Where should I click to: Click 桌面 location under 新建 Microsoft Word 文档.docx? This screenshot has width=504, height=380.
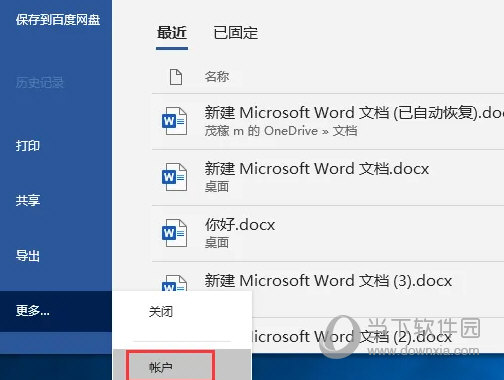(x=217, y=187)
